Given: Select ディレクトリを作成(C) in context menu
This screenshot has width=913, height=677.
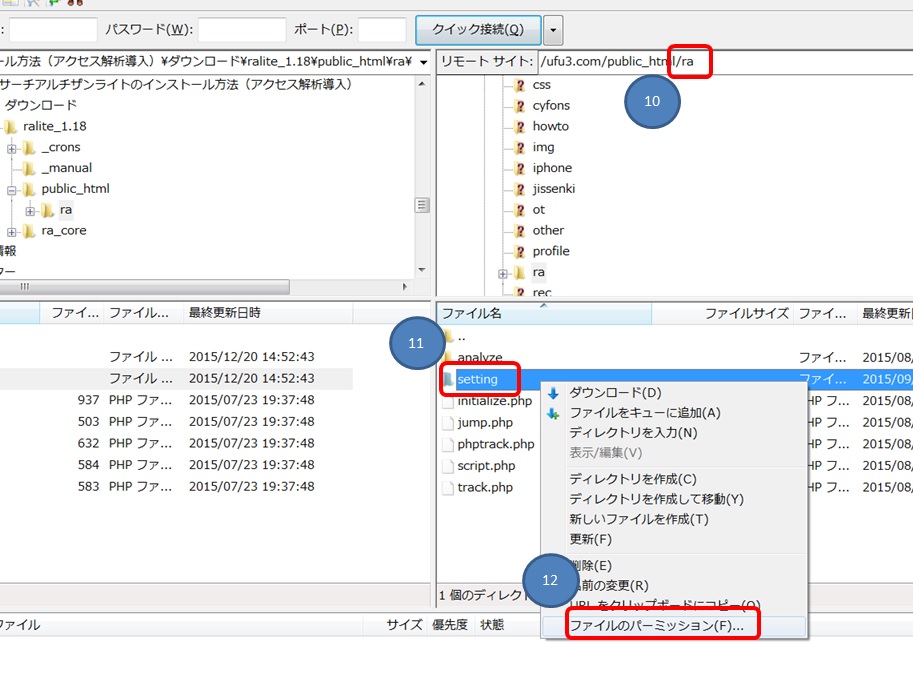Looking at the screenshot, I should click(x=632, y=479).
